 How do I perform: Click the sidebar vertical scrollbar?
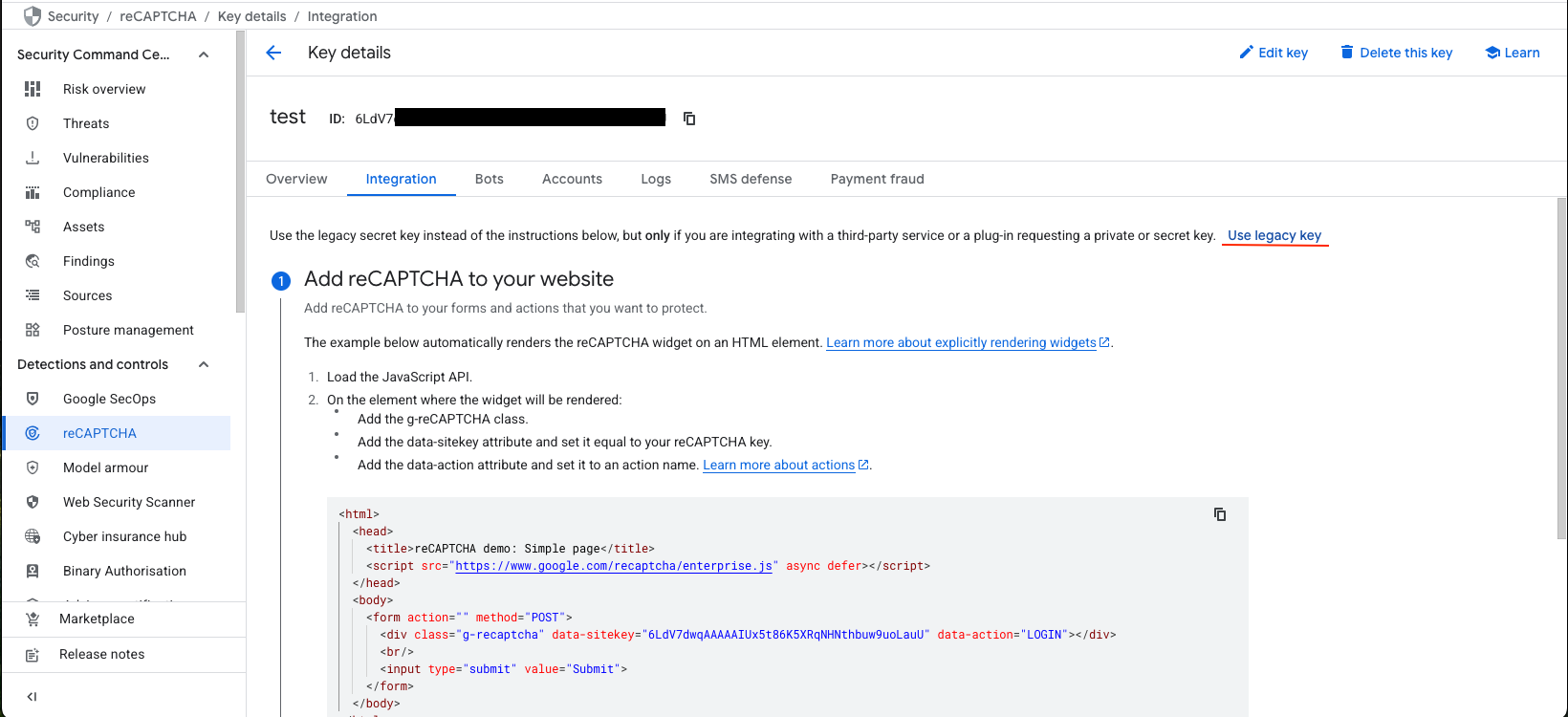pos(240,172)
